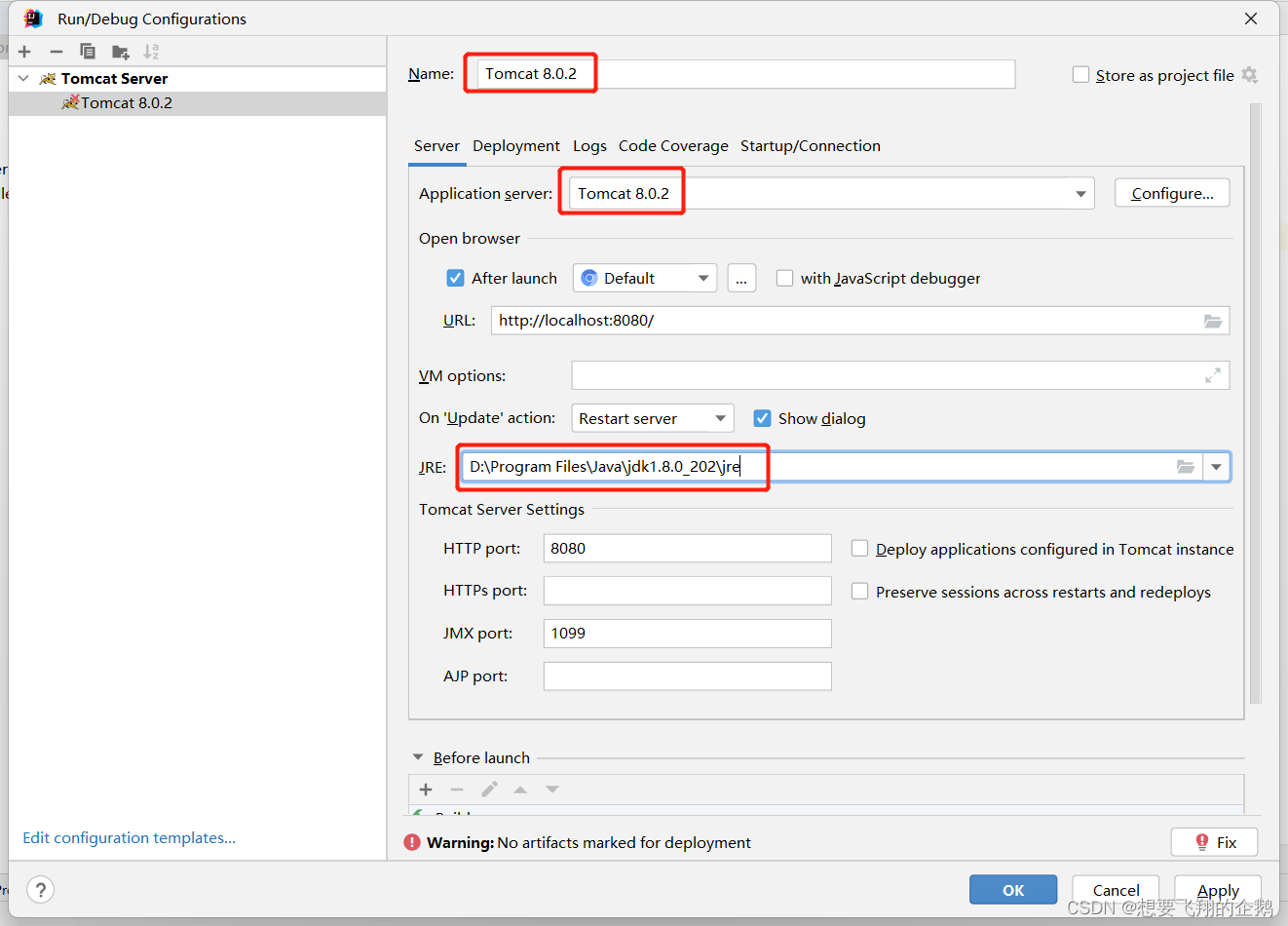Screen dimensions: 1288x926
Task: Remove the Before launch task
Action: 457,790
